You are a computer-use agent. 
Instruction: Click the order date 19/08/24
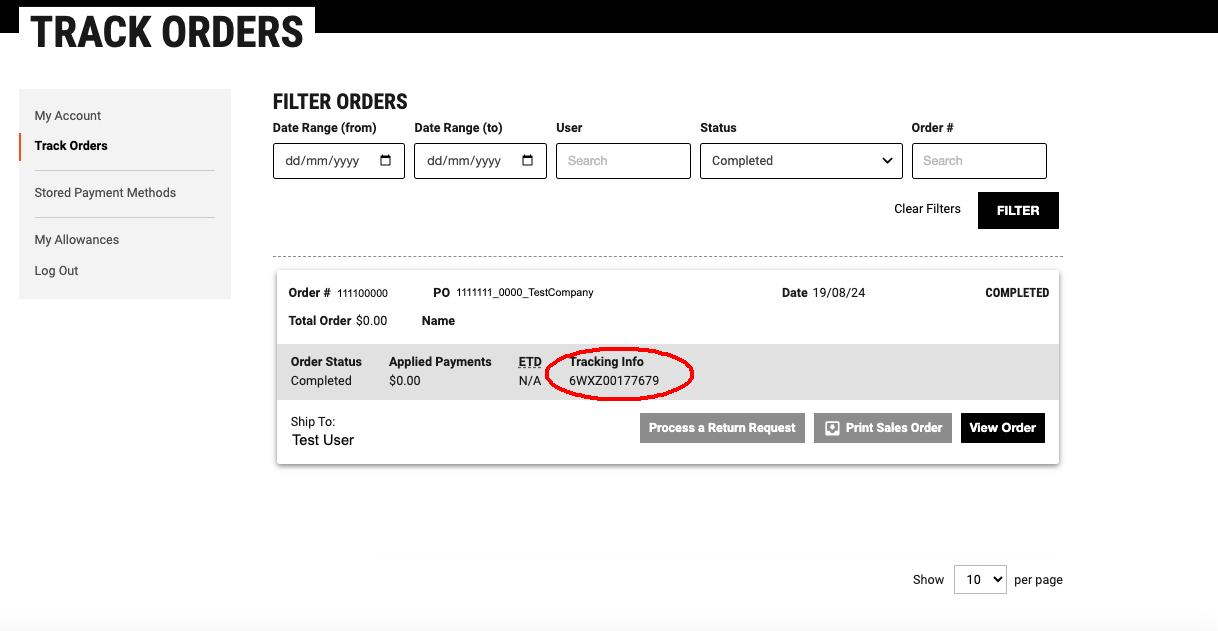(839, 293)
